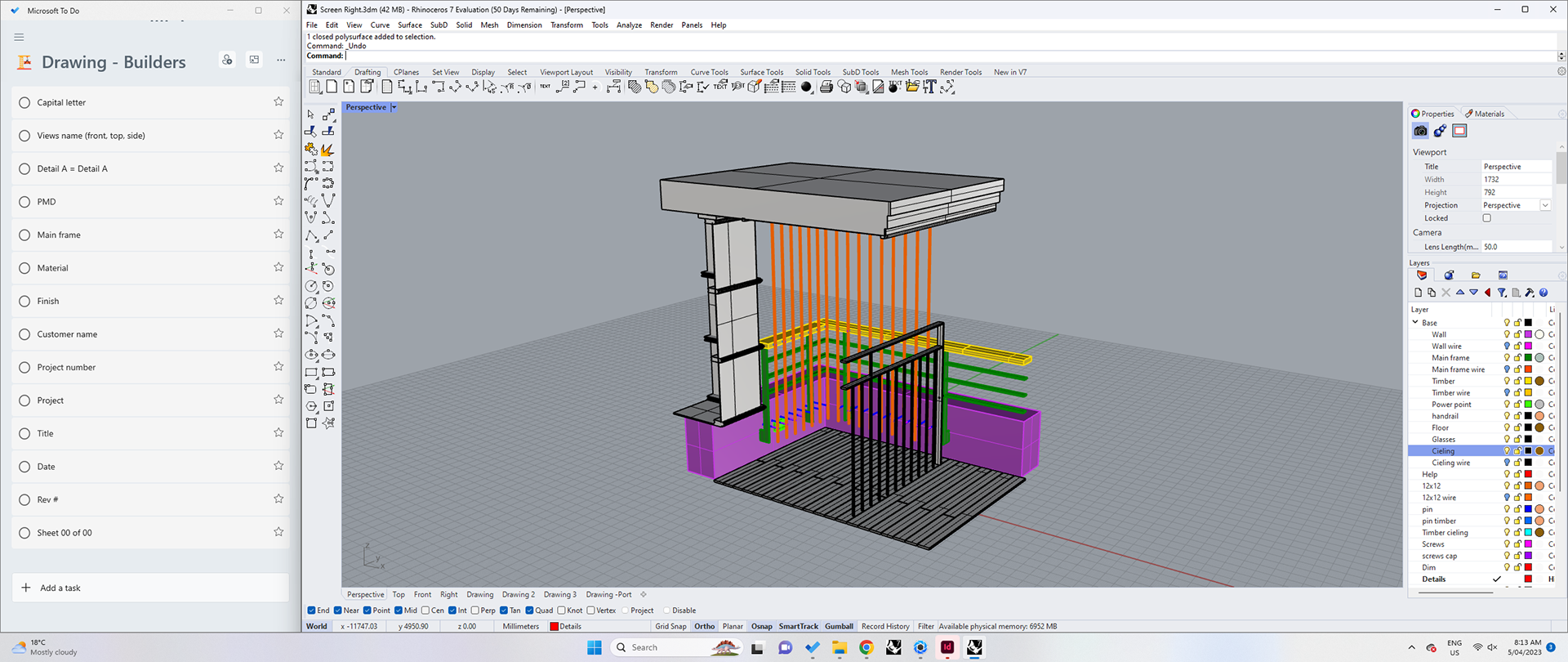The image size is (1568, 662).
Task: Move layer down with the blue down triangle
Action: (x=1474, y=293)
